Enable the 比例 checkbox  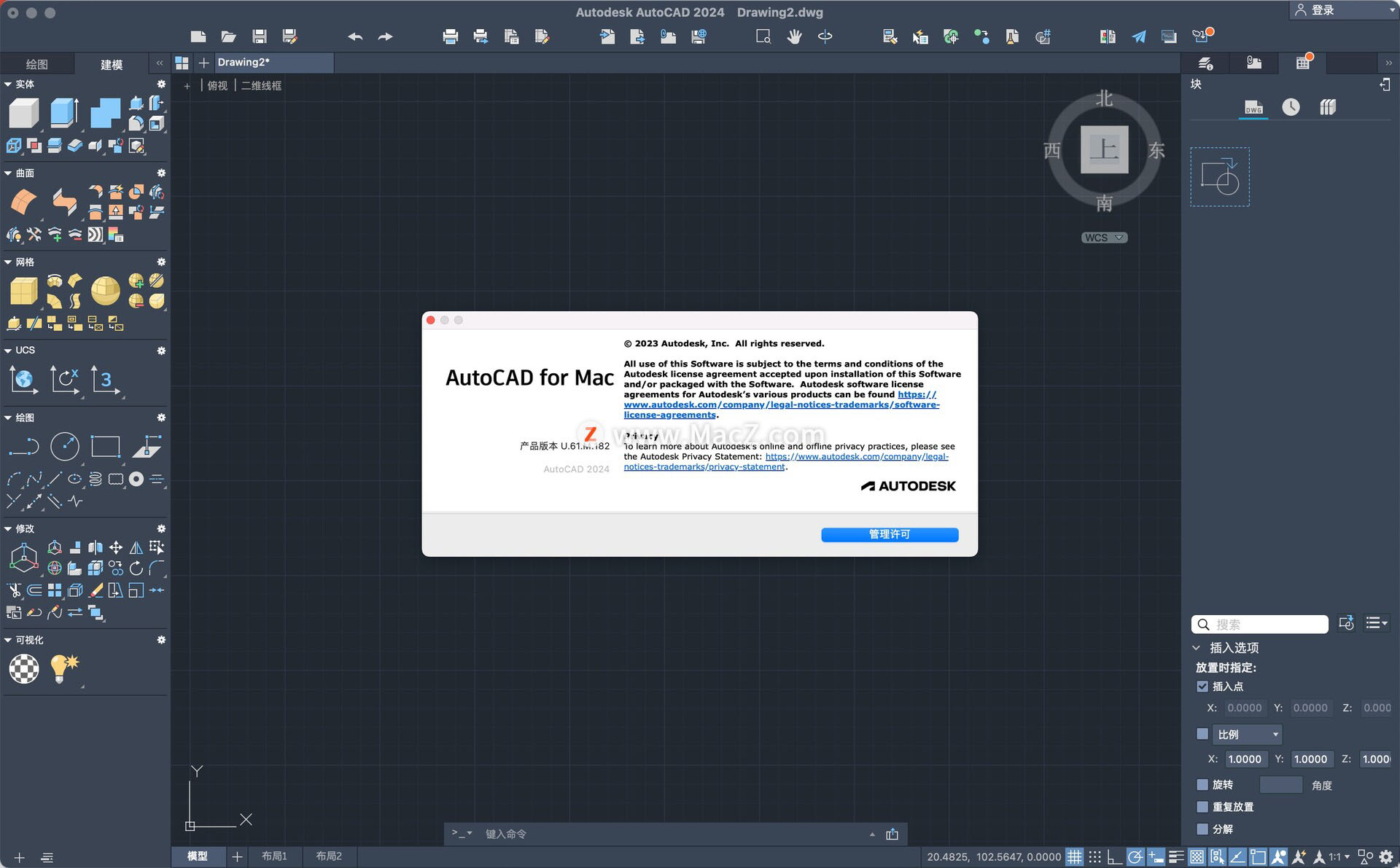pos(1202,734)
